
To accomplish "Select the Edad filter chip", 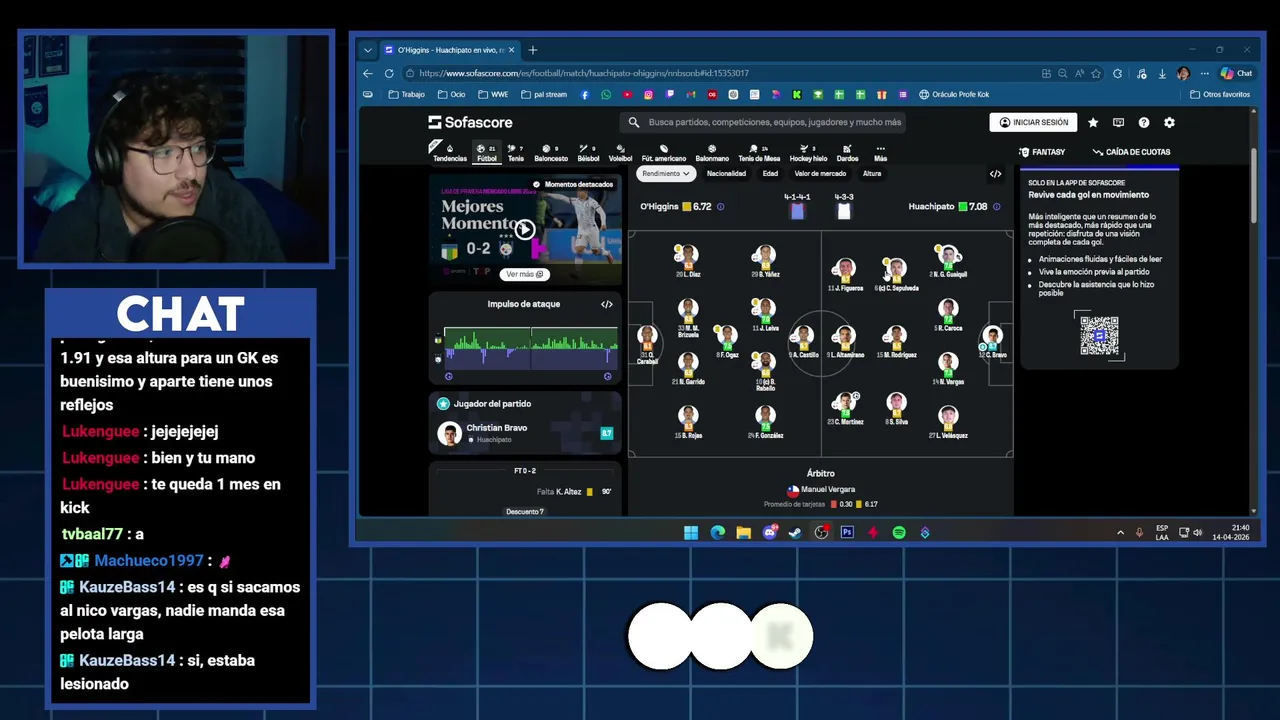I will coord(770,174).
